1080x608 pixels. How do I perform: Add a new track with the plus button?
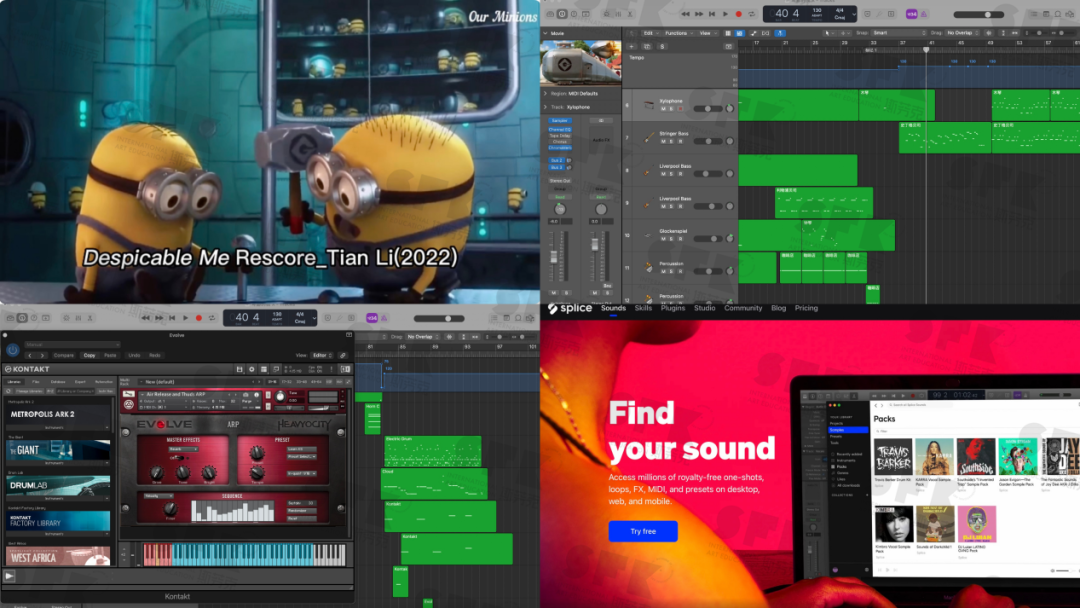coord(632,46)
